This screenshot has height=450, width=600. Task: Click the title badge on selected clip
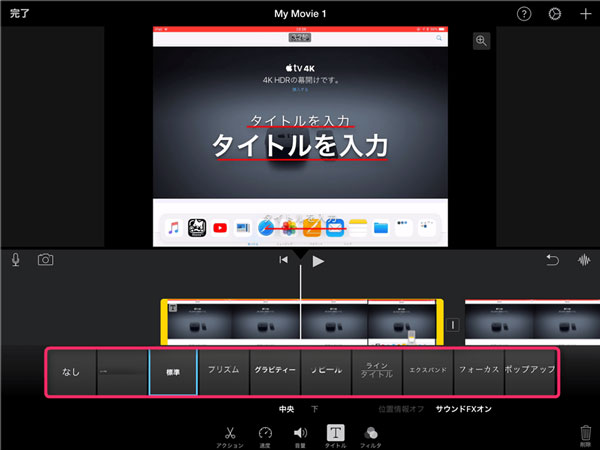pyautogui.click(x=173, y=308)
